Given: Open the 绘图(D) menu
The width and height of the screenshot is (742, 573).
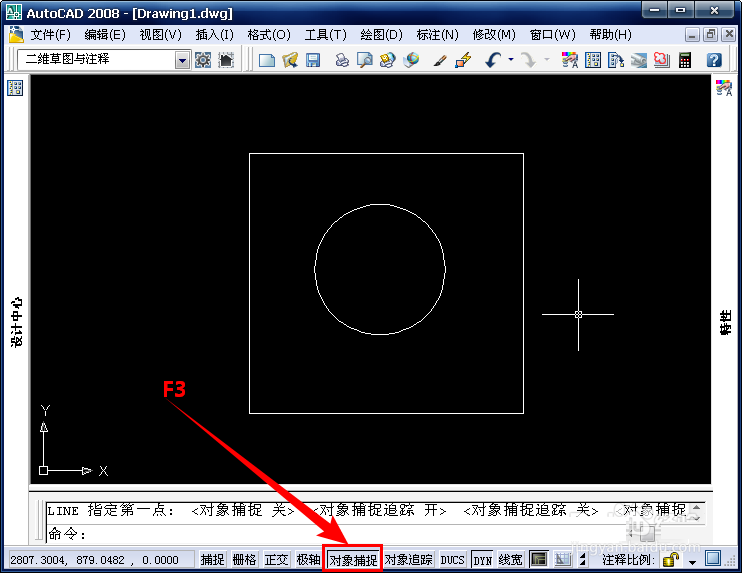Looking at the screenshot, I should pyautogui.click(x=381, y=35).
